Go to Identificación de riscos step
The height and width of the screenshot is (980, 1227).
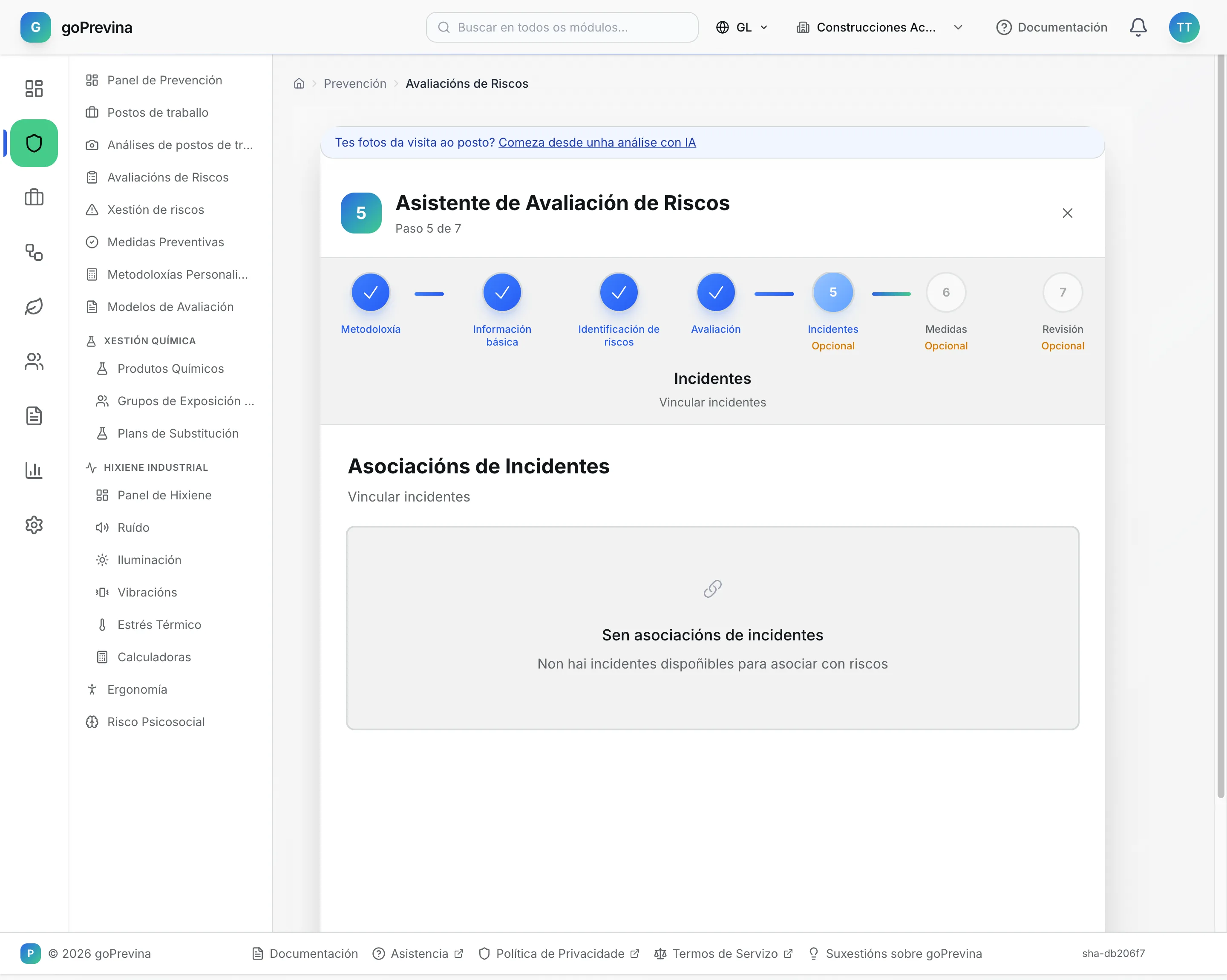(x=619, y=293)
